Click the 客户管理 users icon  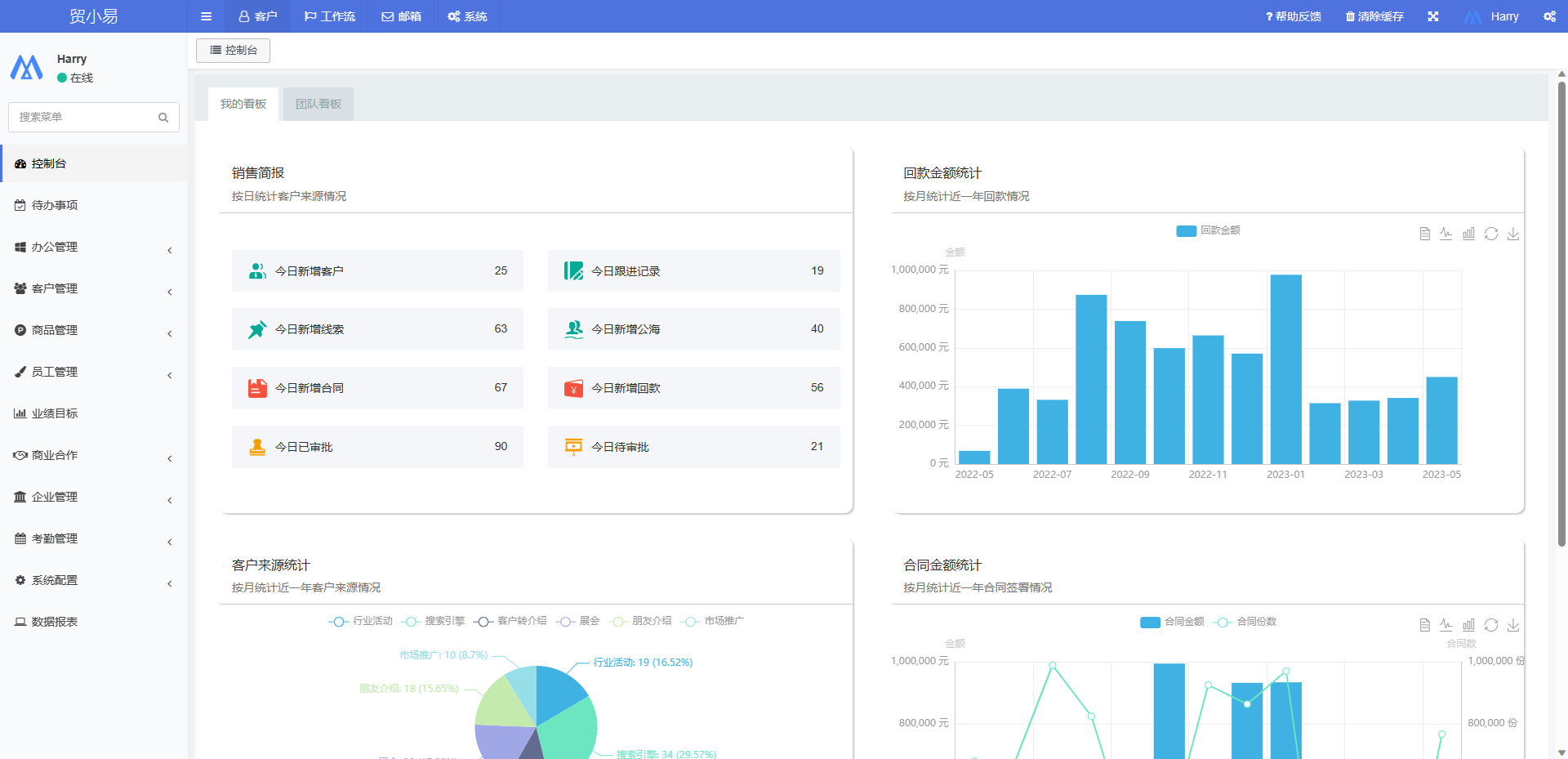pos(20,288)
